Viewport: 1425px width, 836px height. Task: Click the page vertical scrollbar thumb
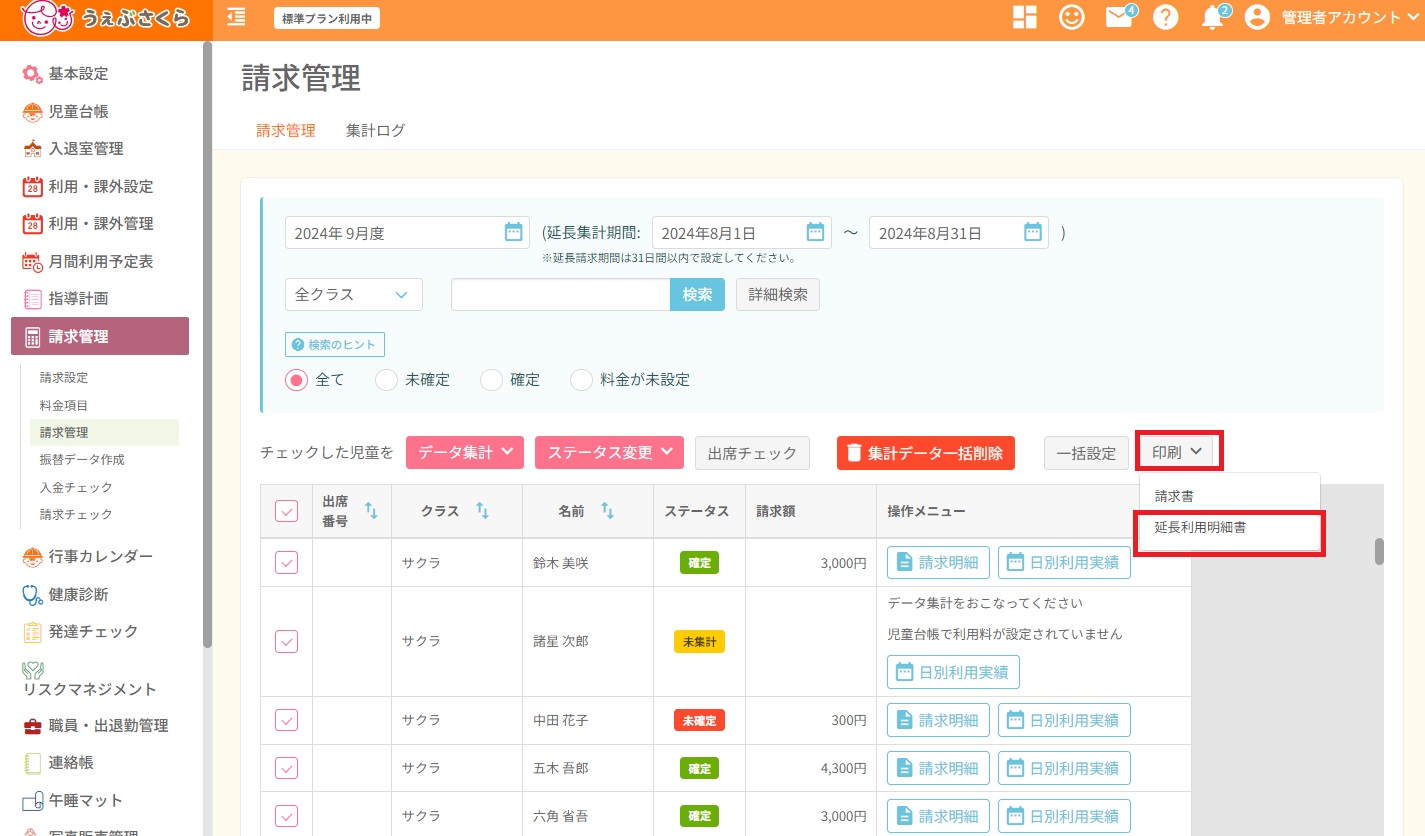coord(1379,551)
